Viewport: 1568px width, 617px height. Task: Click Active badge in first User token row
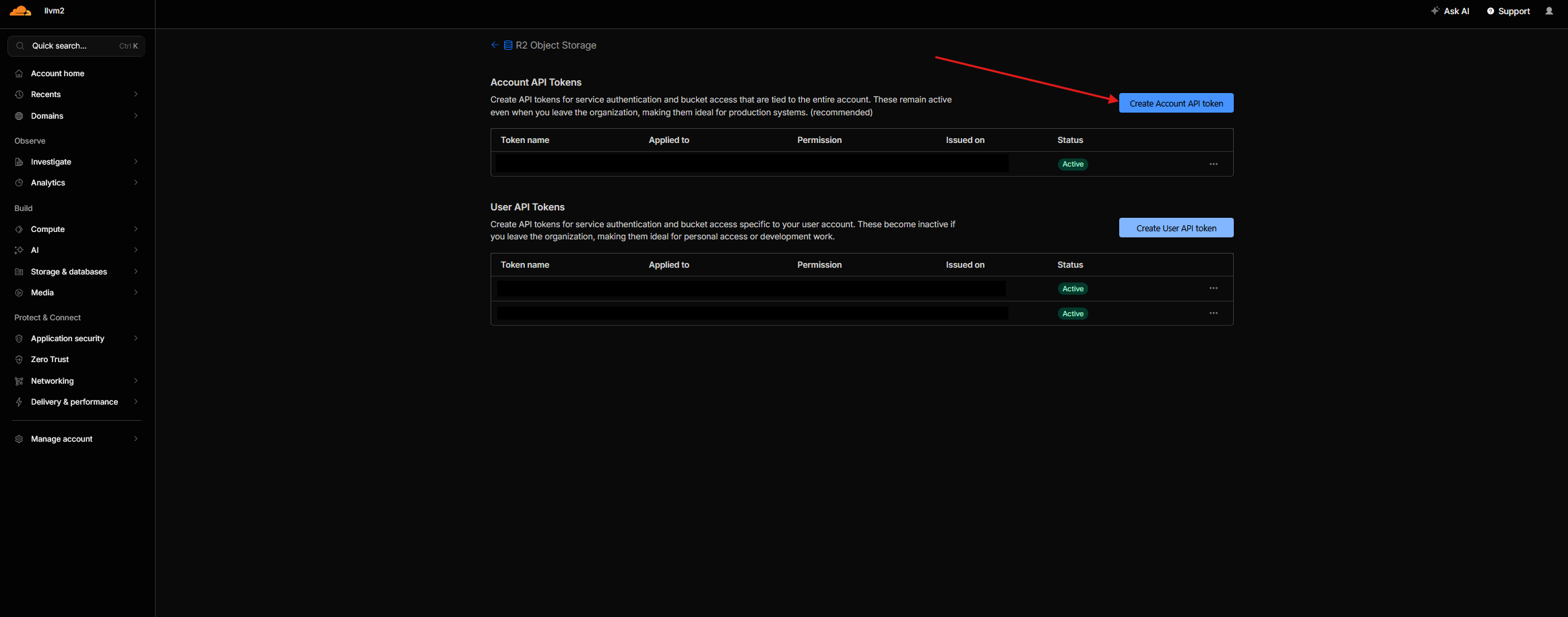[1073, 289]
